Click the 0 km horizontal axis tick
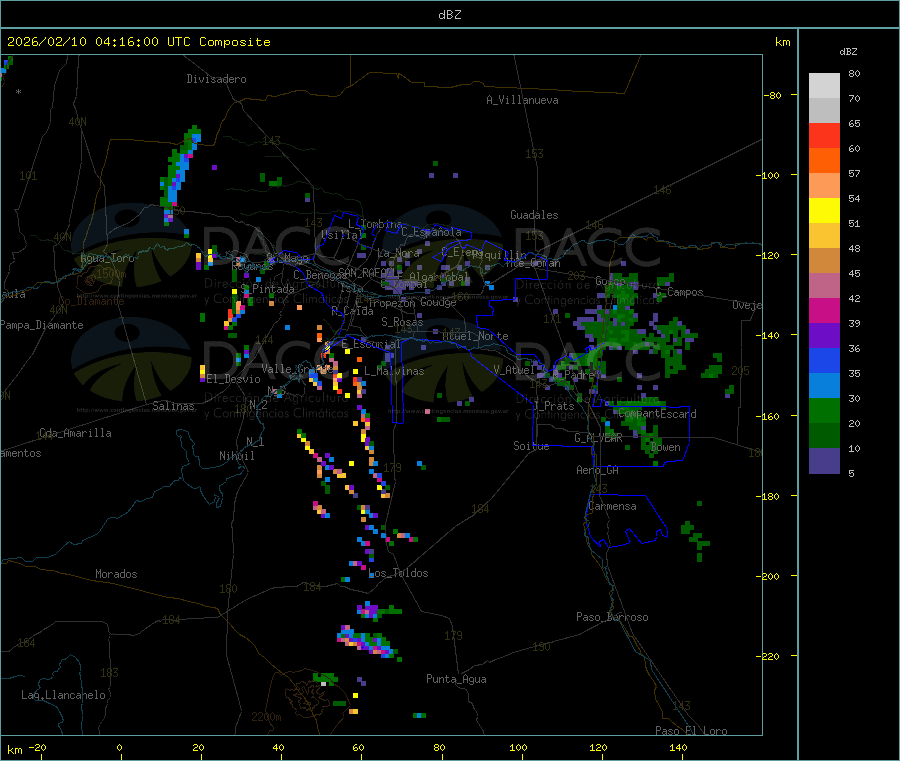This screenshot has height=761, width=900. (x=119, y=747)
